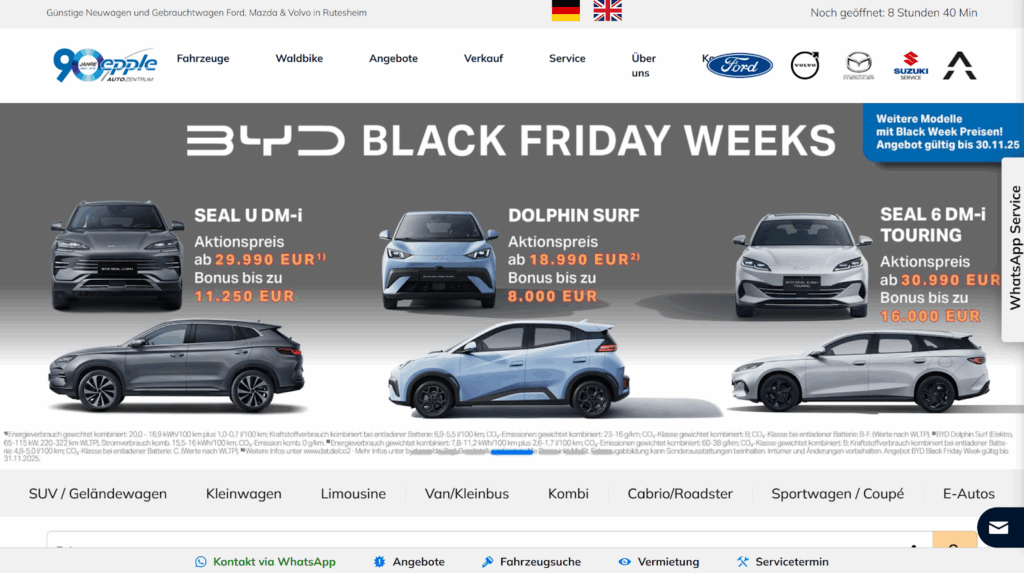This screenshot has width=1024, height=573.
Task: Open the WhatsApp Service side tab
Action: click(x=1014, y=248)
